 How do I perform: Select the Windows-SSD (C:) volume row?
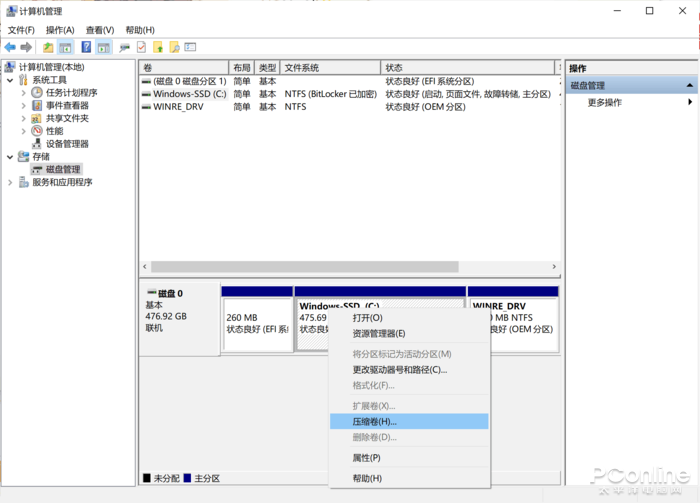coord(350,94)
